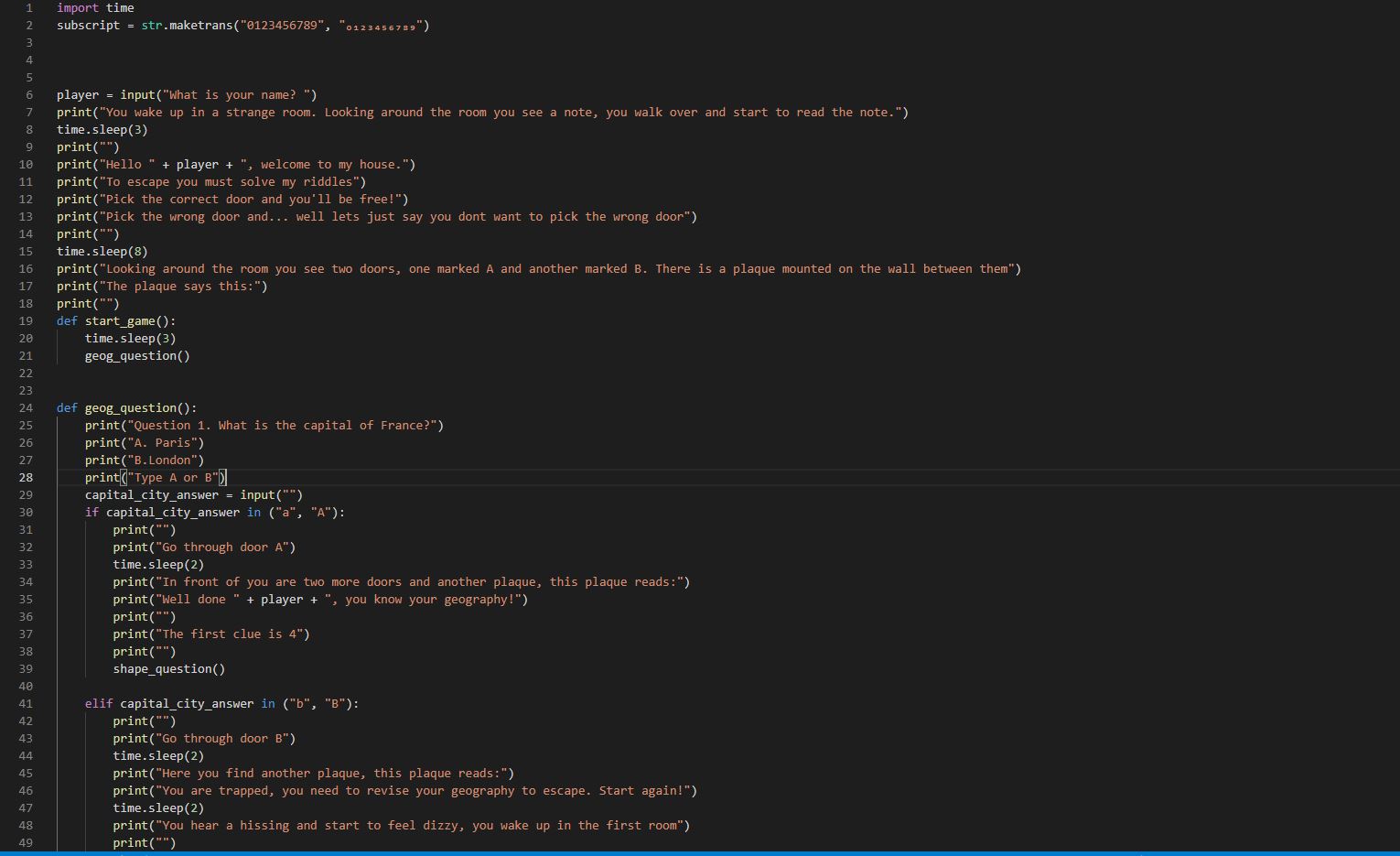This screenshot has width=1400, height=856.
Task: Click line number 1 in the gutter
Action: 29,8
